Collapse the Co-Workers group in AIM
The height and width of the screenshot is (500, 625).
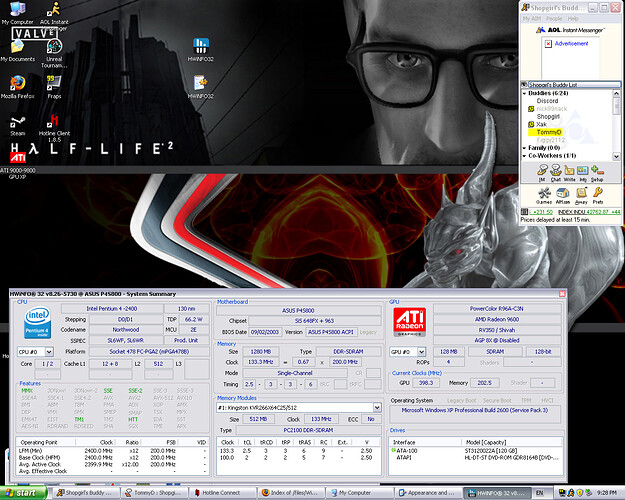point(525,156)
